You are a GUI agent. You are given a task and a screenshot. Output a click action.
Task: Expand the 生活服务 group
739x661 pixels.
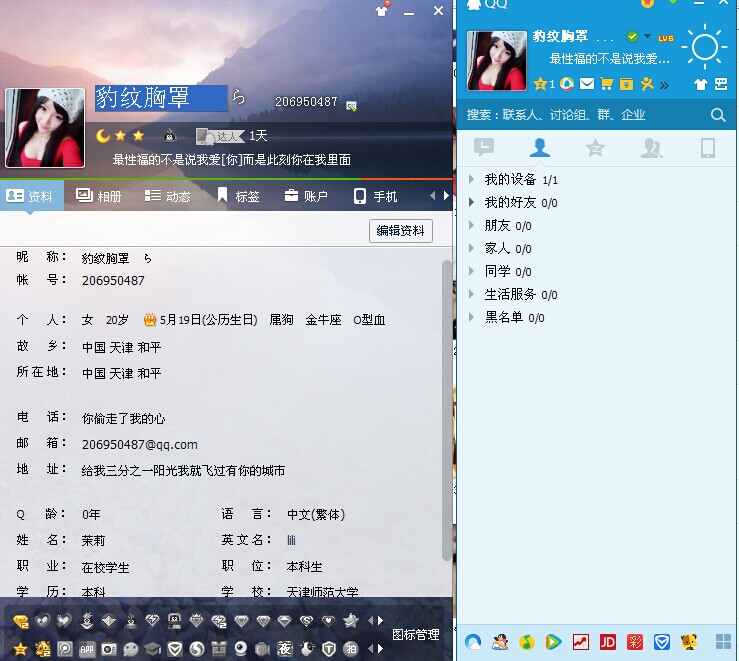(472, 294)
